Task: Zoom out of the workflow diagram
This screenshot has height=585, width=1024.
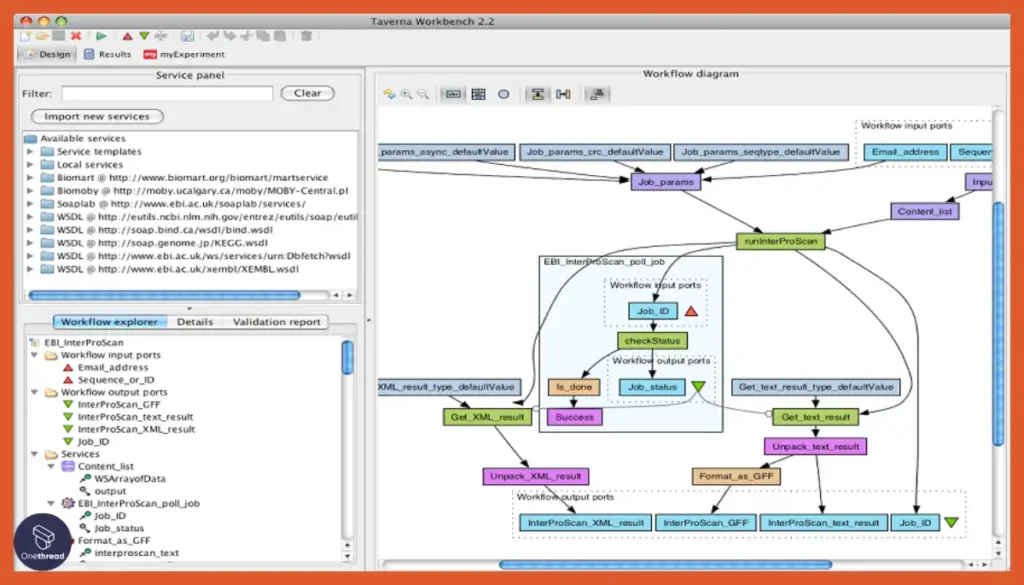Action: coord(423,94)
